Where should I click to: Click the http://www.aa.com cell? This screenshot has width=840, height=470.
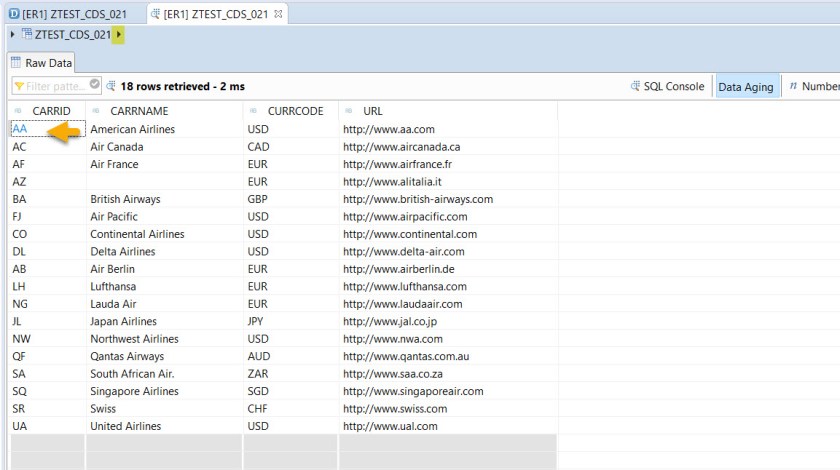pos(448,129)
